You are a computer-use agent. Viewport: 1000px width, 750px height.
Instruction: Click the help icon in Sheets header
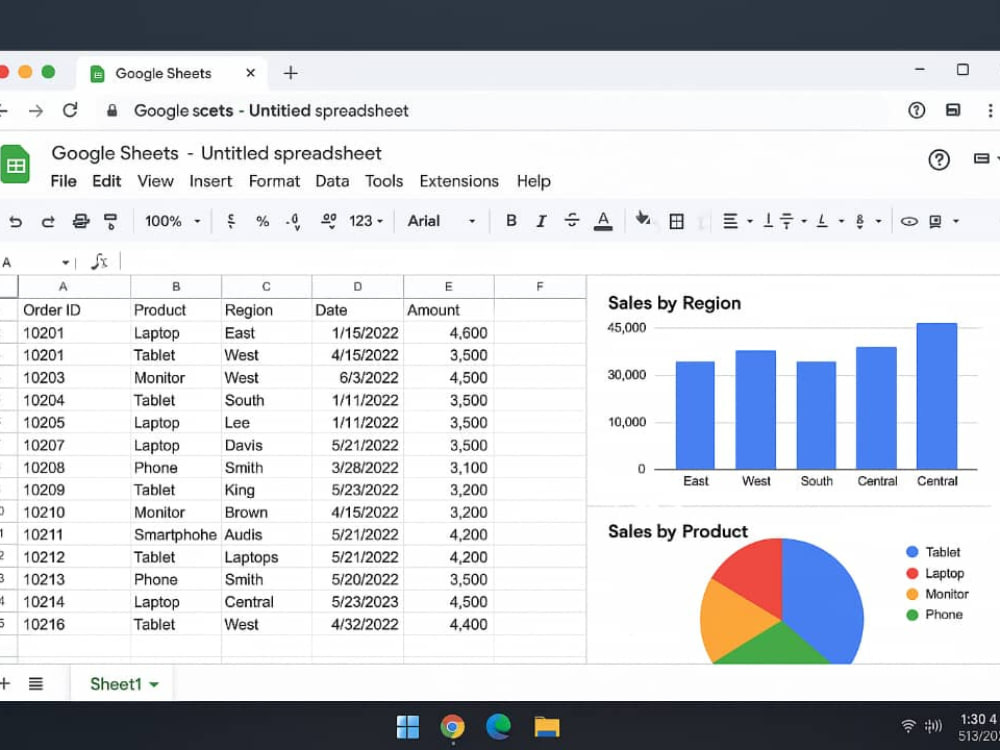pos(939,159)
